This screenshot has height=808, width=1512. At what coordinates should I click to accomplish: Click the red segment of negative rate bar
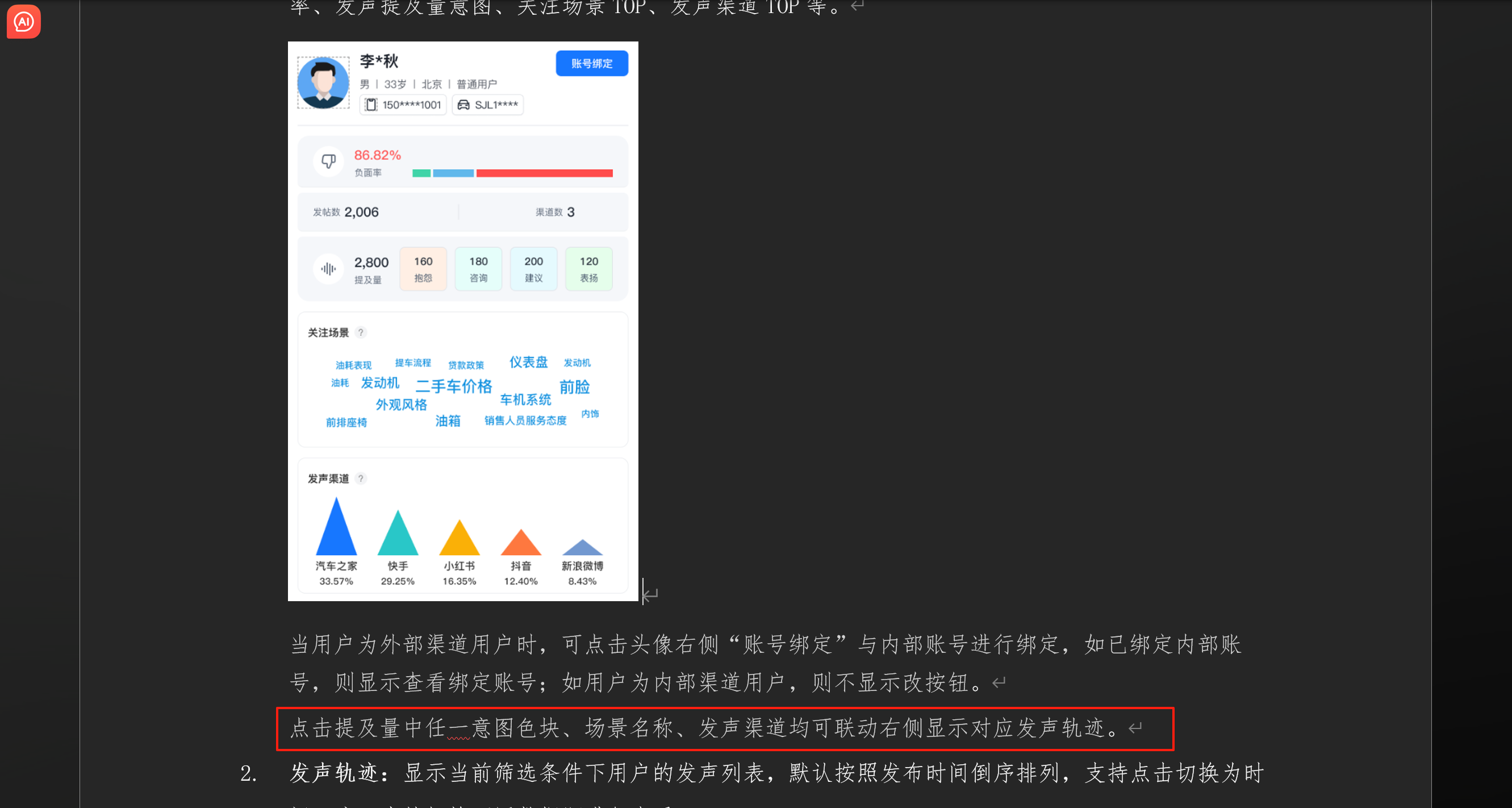[x=544, y=173]
